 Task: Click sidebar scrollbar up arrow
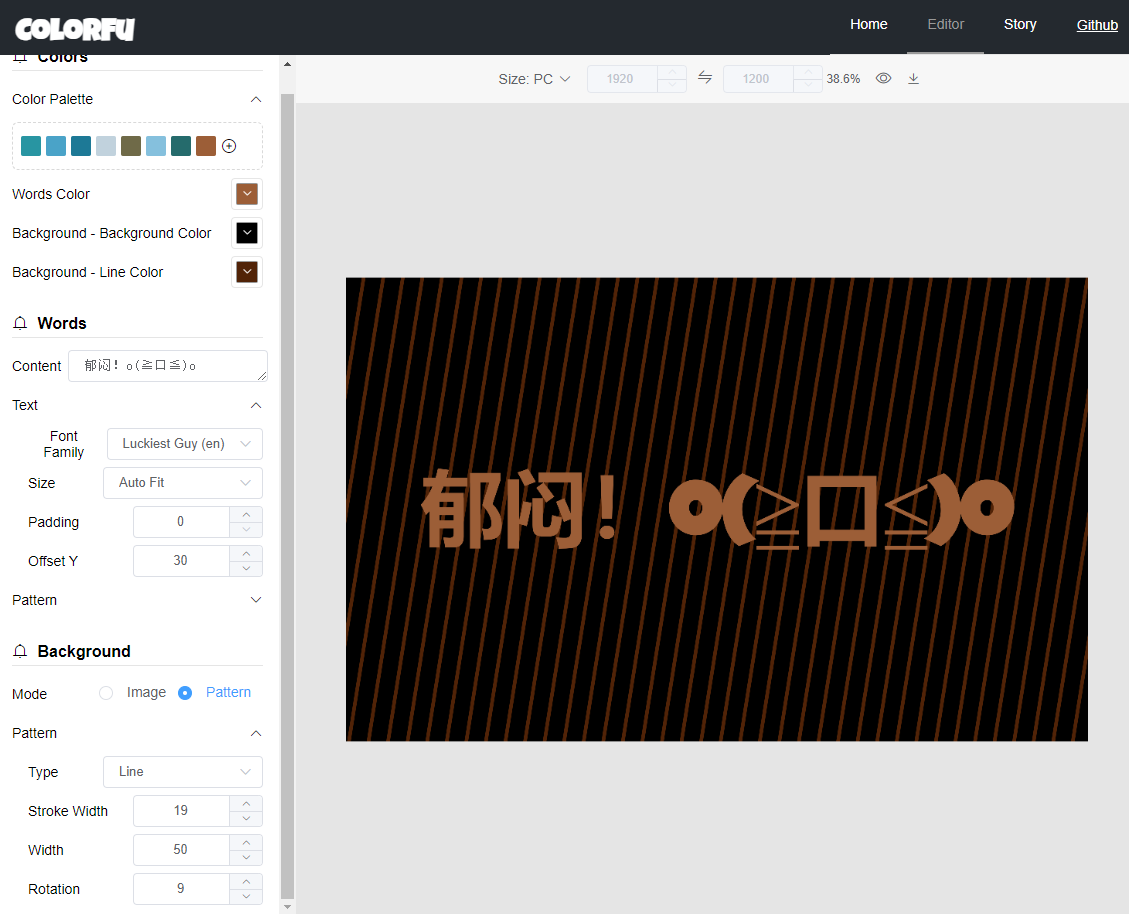coord(287,64)
